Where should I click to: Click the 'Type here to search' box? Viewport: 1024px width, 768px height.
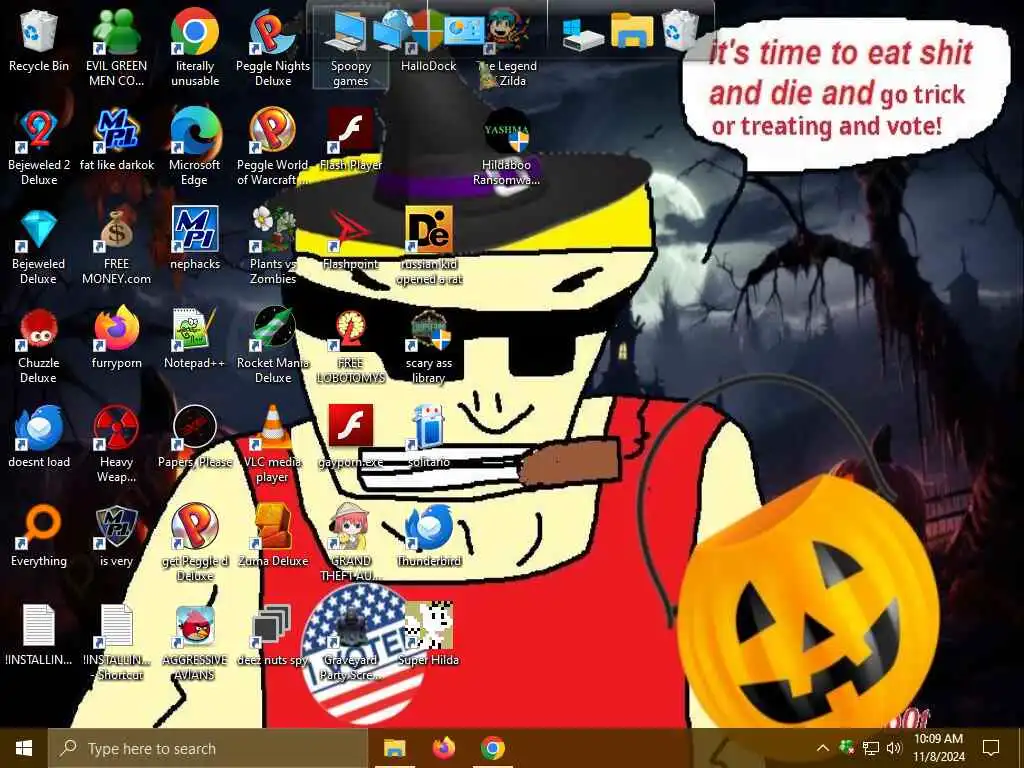pos(208,748)
